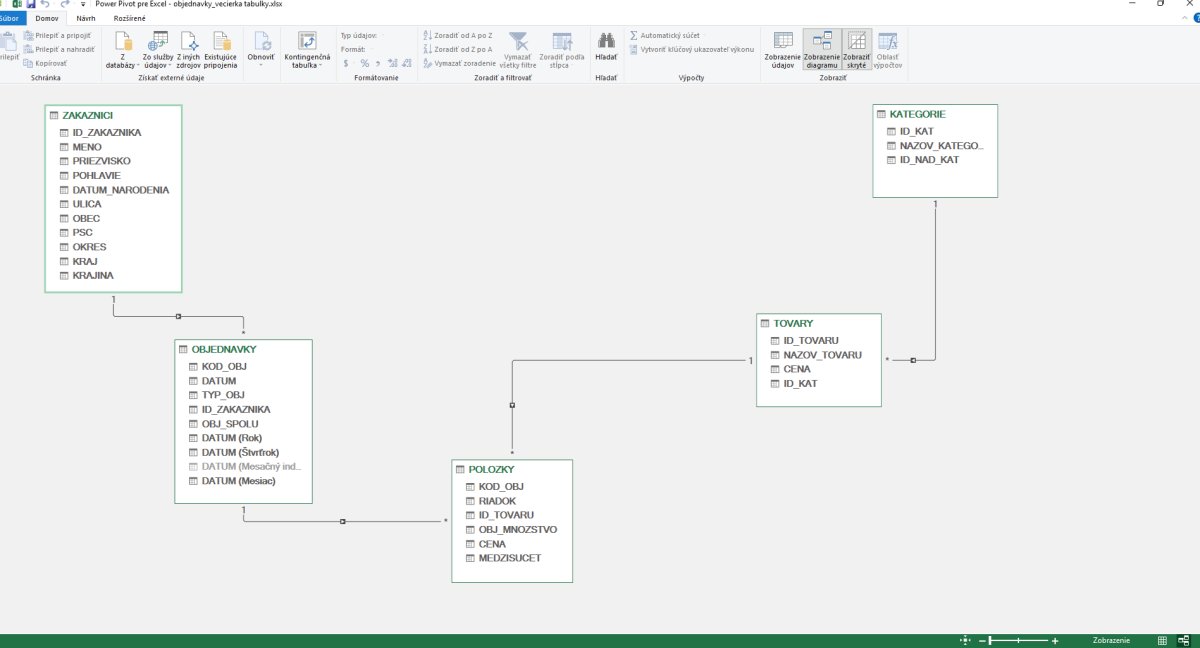Image resolution: width=1200 pixels, height=648 pixels.
Task: Switch to Zobrazenie údajov data view
Action: pos(784,49)
